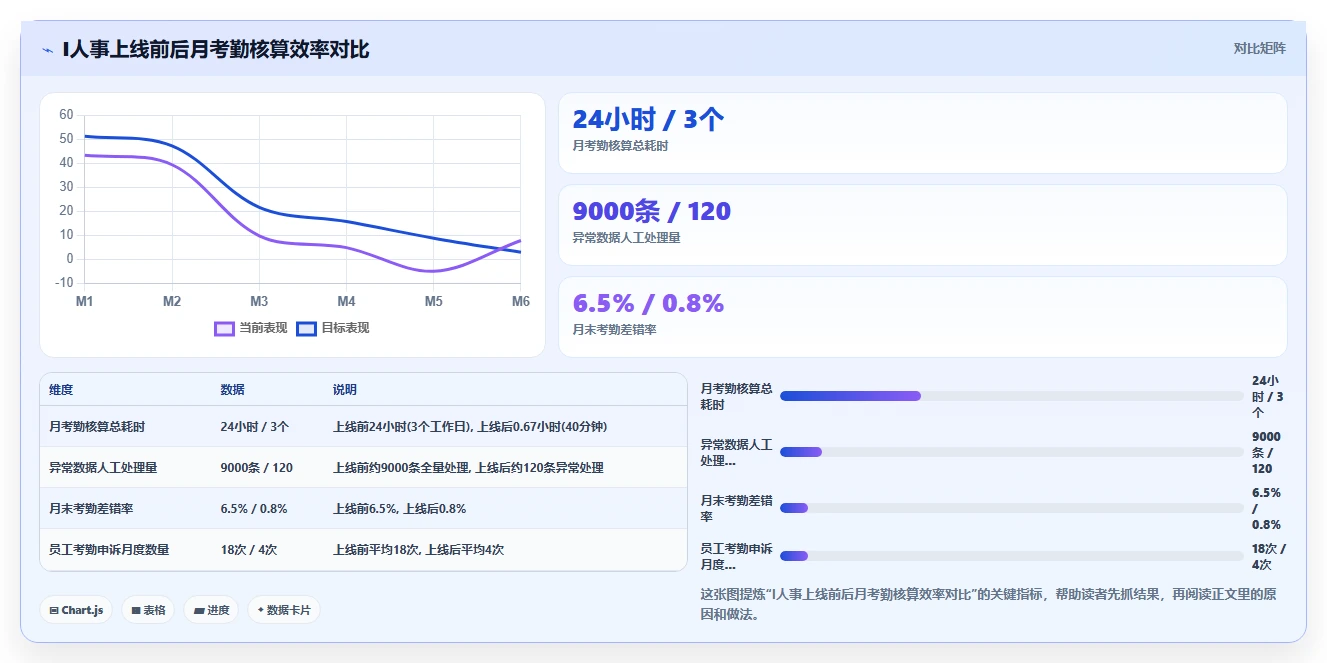The image size is (1327, 663).
Task: Click the 表格 tag chip
Action: point(148,610)
